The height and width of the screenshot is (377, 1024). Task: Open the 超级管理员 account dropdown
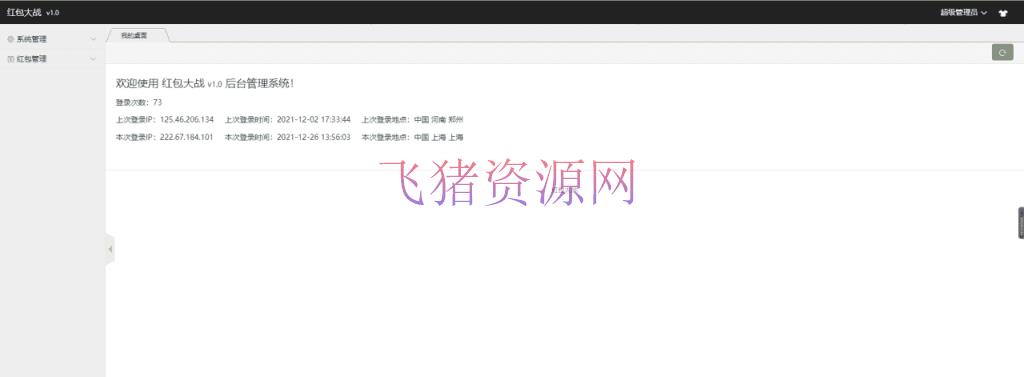[x=963, y=12]
